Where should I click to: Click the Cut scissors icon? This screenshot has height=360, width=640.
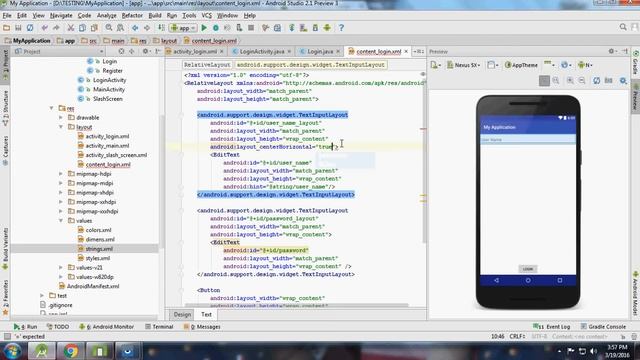pyautogui.click(x=71, y=28)
